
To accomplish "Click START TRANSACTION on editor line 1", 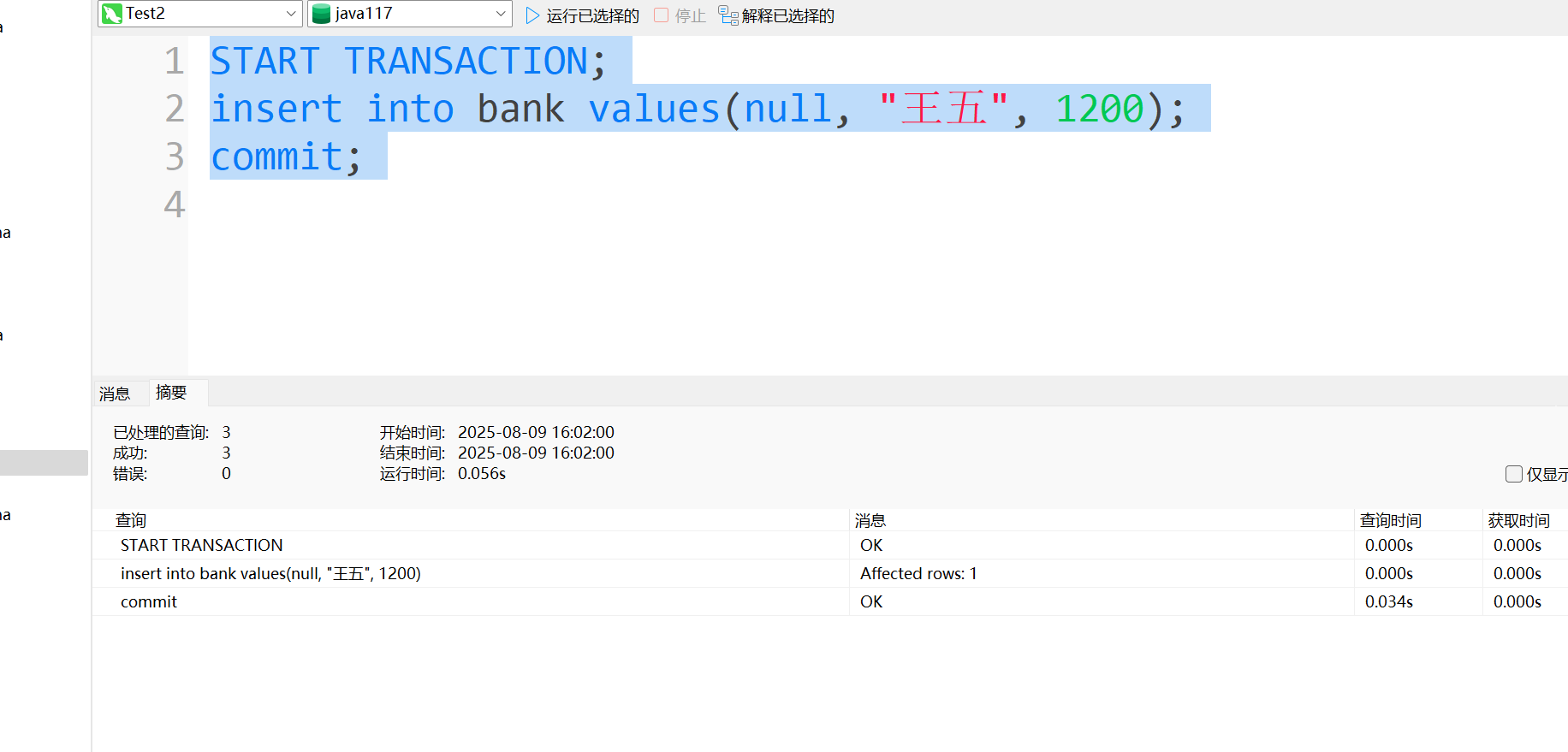I will click(399, 62).
